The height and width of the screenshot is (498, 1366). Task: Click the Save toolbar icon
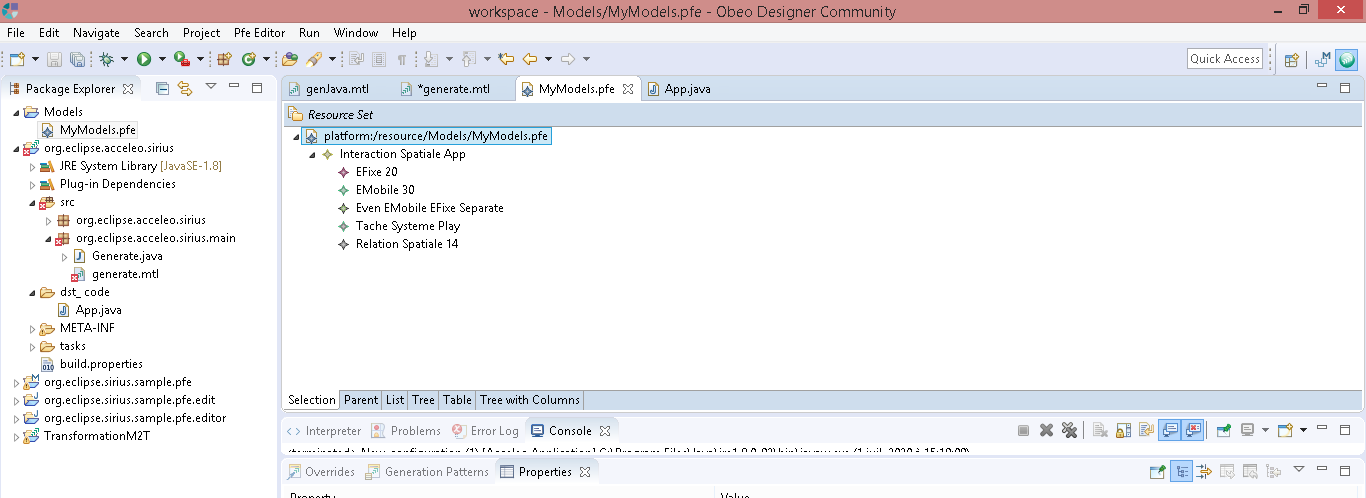tap(54, 59)
